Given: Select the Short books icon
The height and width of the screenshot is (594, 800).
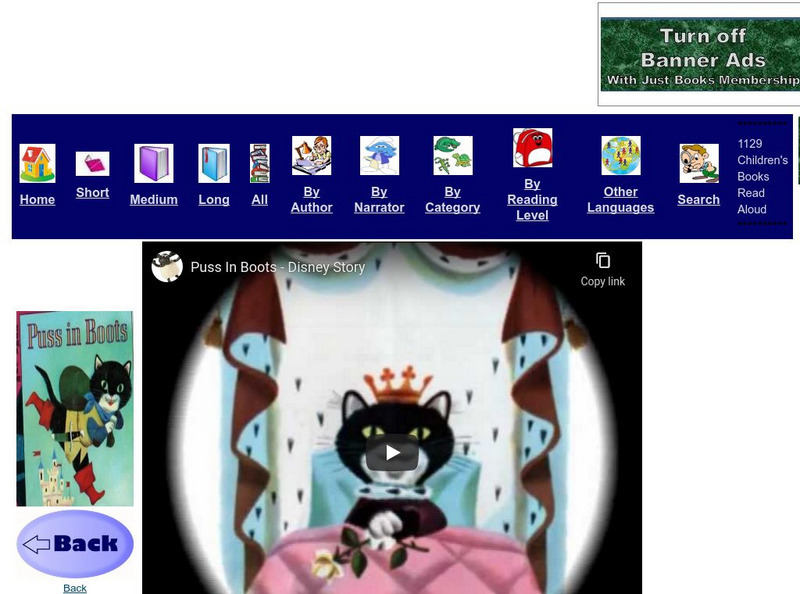Looking at the screenshot, I should [x=92, y=162].
